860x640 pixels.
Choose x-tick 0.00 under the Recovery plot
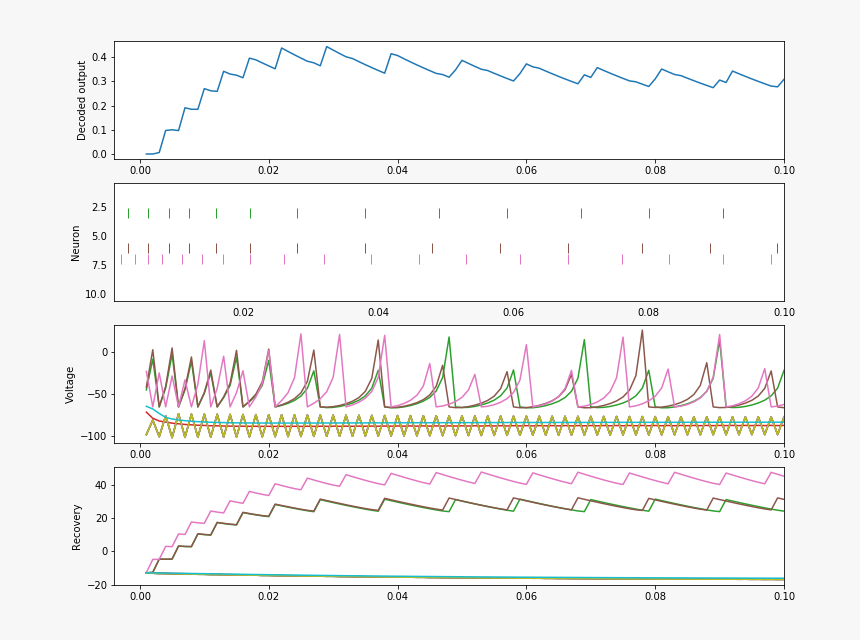click(x=140, y=597)
